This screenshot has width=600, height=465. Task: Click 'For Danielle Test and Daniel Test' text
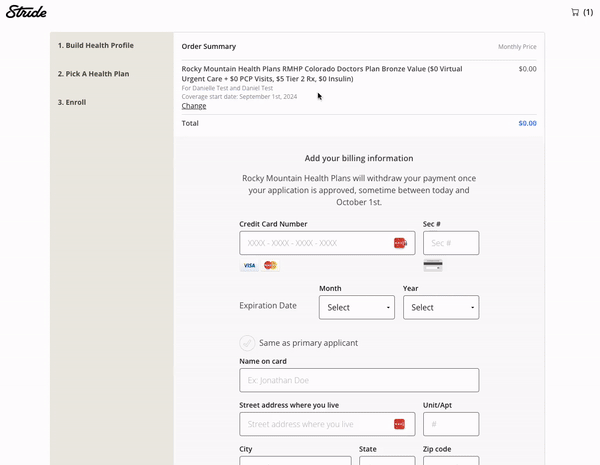pyautogui.click(x=227, y=88)
